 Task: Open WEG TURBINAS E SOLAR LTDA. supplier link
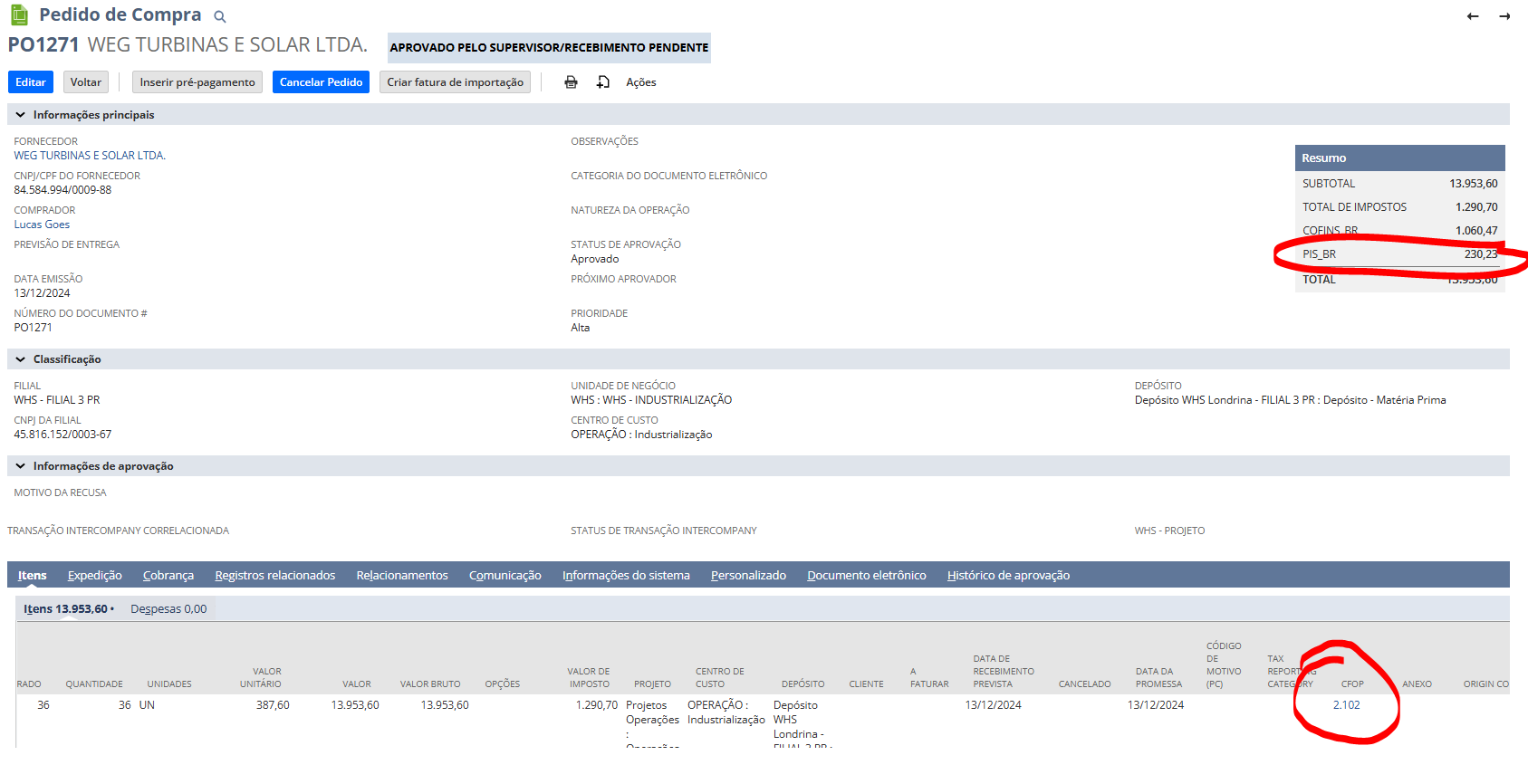coord(90,156)
